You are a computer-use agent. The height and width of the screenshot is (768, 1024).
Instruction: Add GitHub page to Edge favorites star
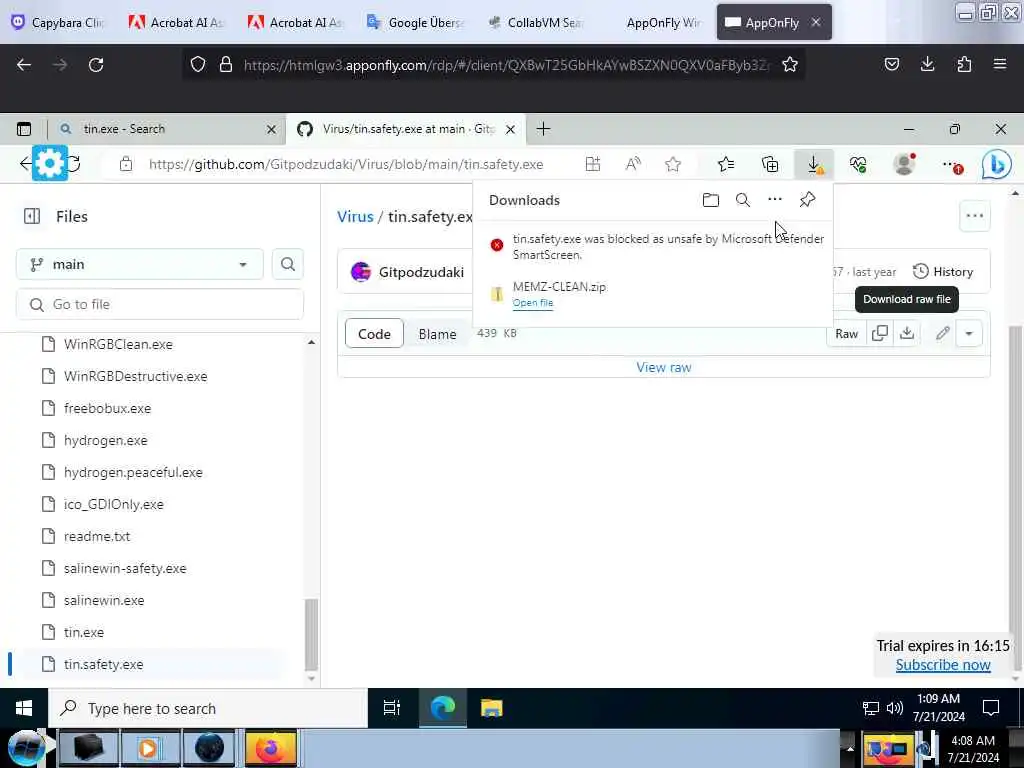tap(673, 164)
